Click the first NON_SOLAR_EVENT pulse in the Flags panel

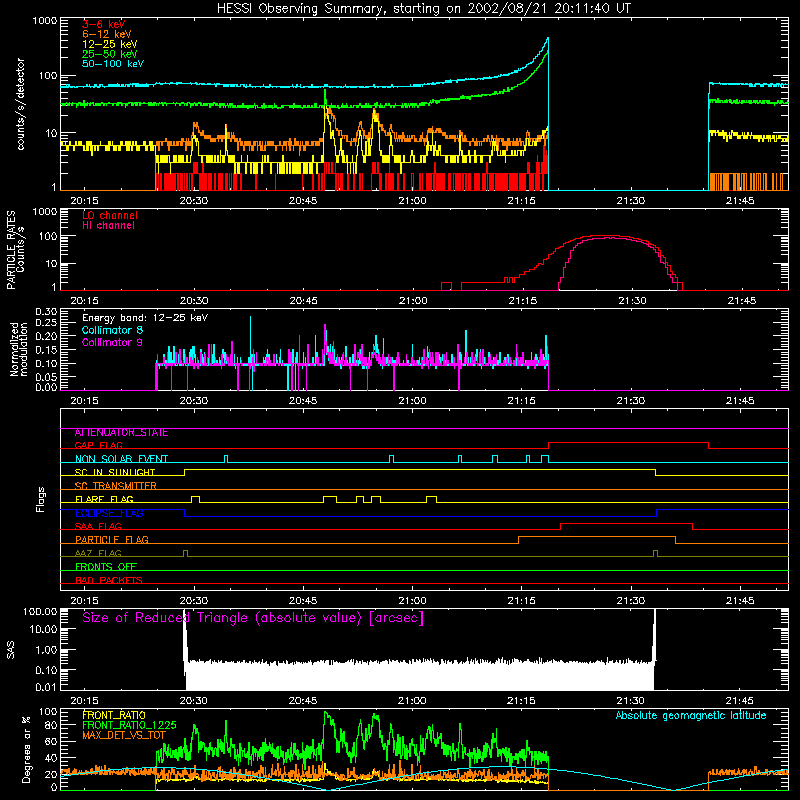(226, 459)
